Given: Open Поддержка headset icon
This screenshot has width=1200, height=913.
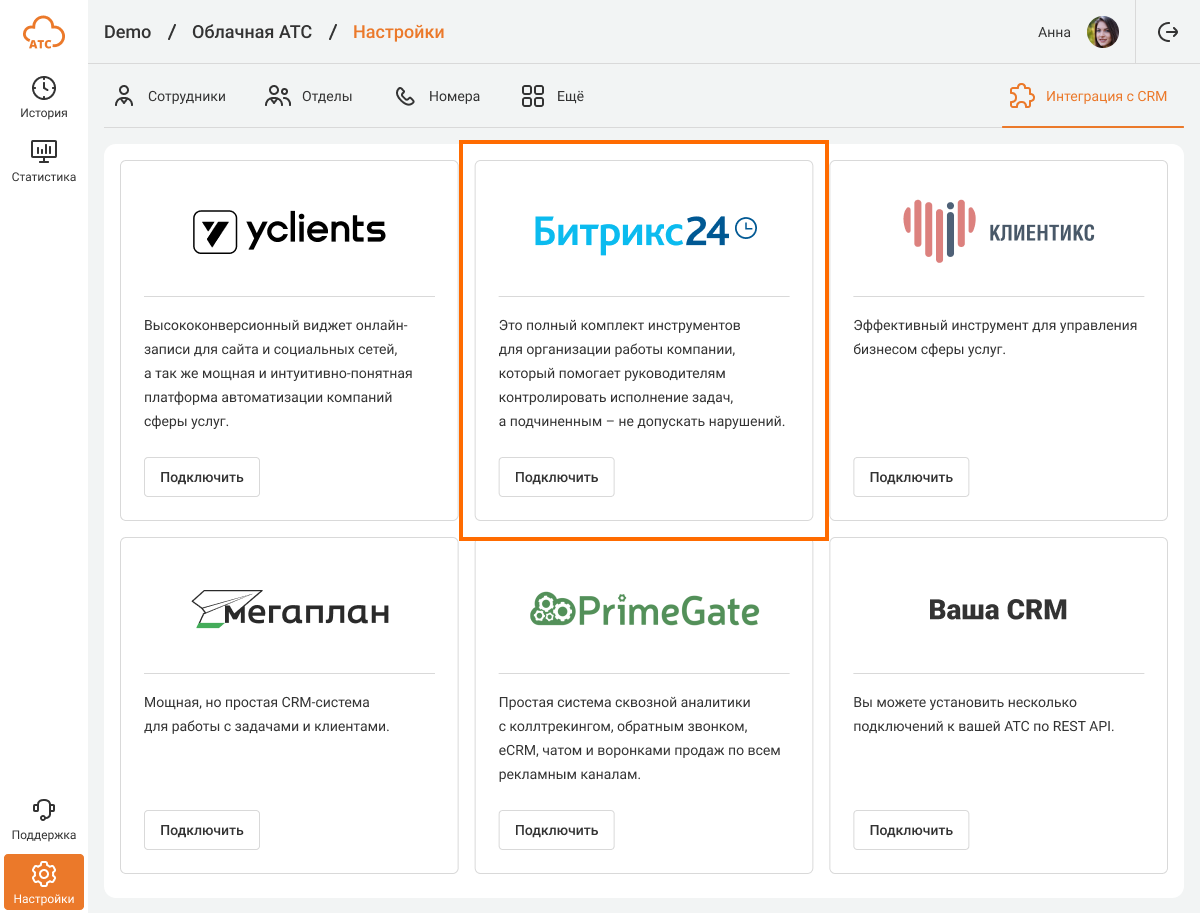Looking at the screenshot, I should (x=44, y=810).
